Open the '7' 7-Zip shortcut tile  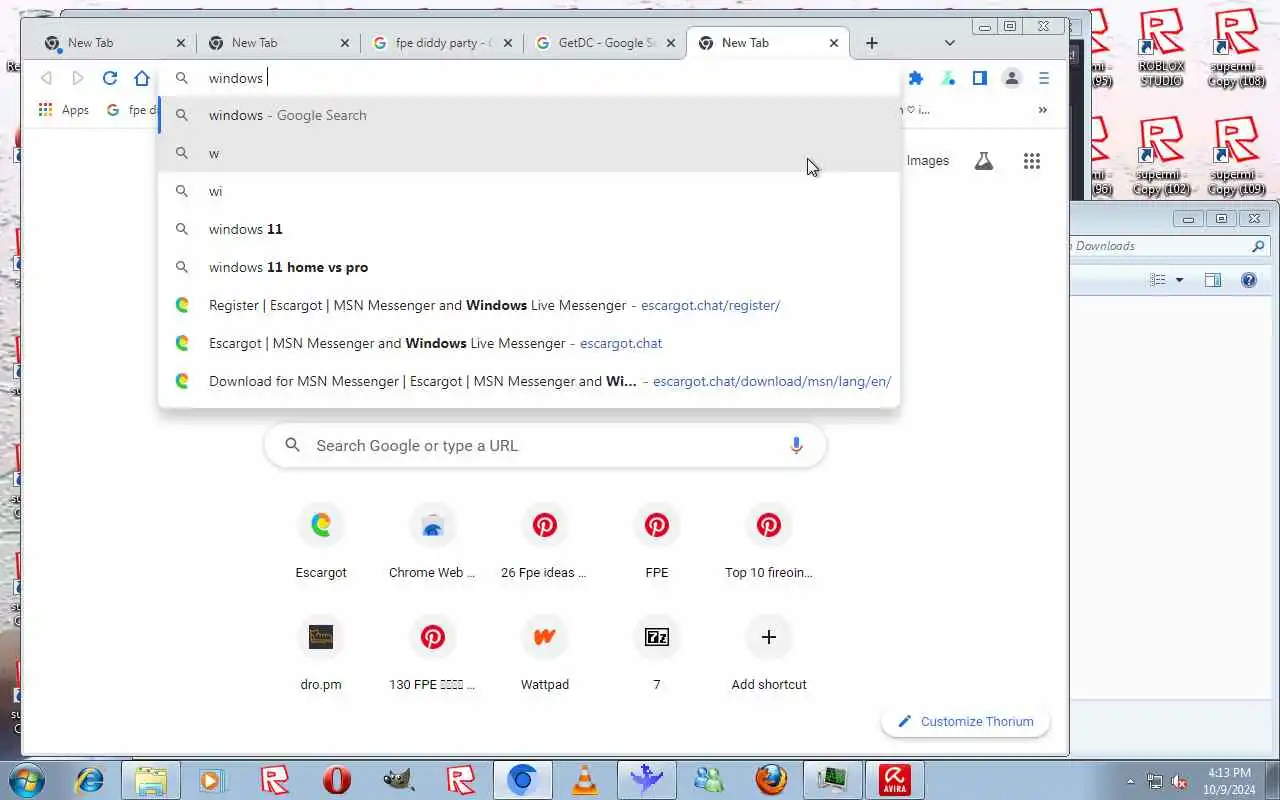(x=657, y=653)
